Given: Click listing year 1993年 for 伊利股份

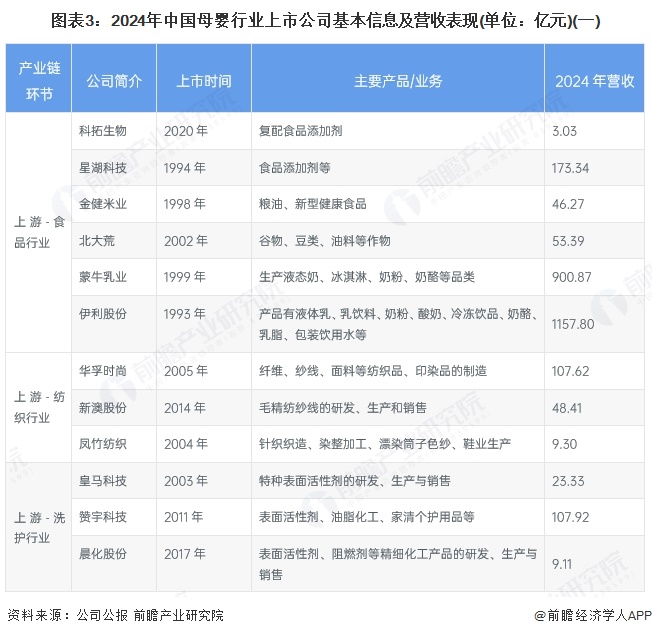Looking at the screenshot, I should tap(185, 314).
